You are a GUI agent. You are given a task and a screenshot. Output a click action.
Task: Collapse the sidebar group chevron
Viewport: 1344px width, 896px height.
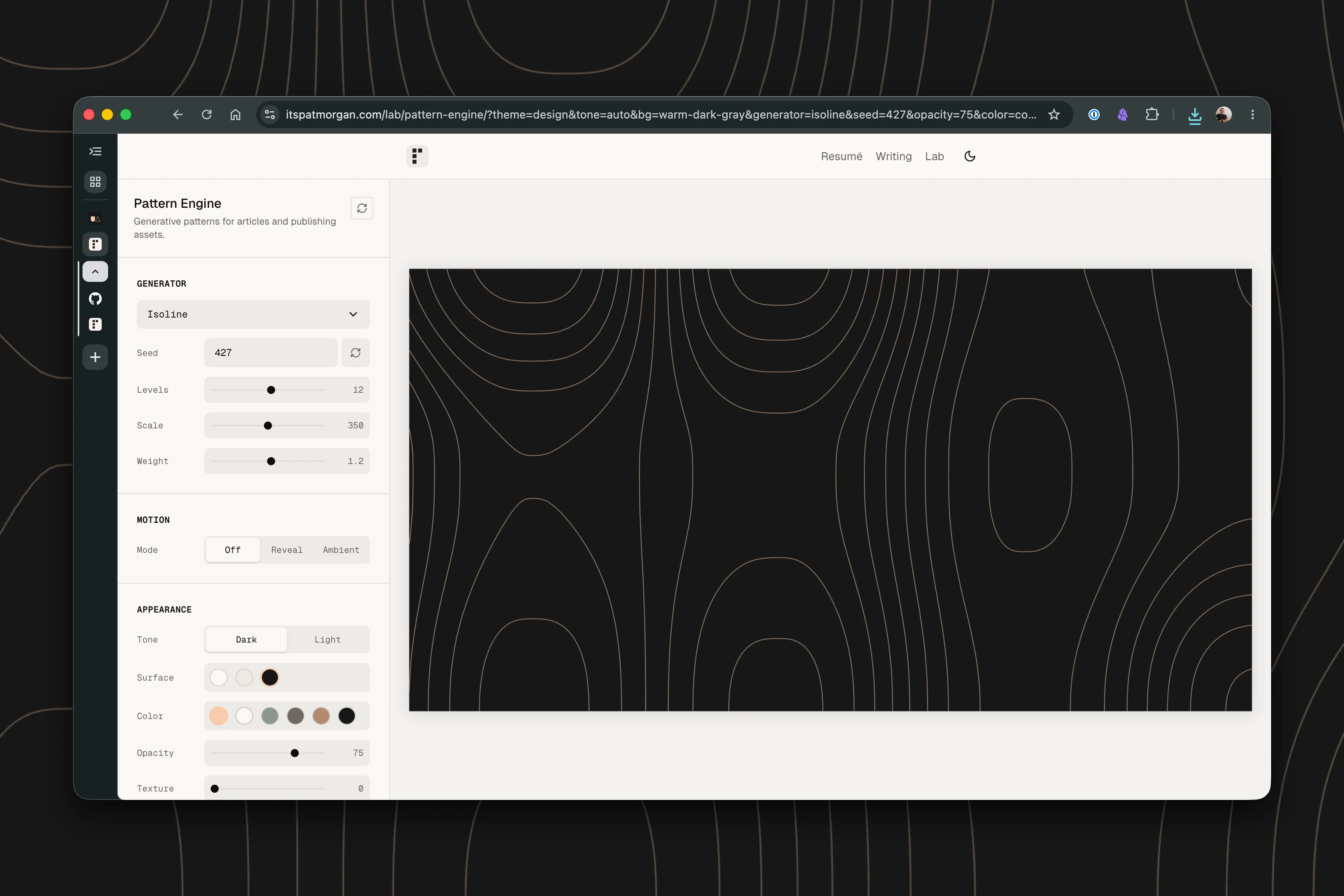[x=95, y=271]
